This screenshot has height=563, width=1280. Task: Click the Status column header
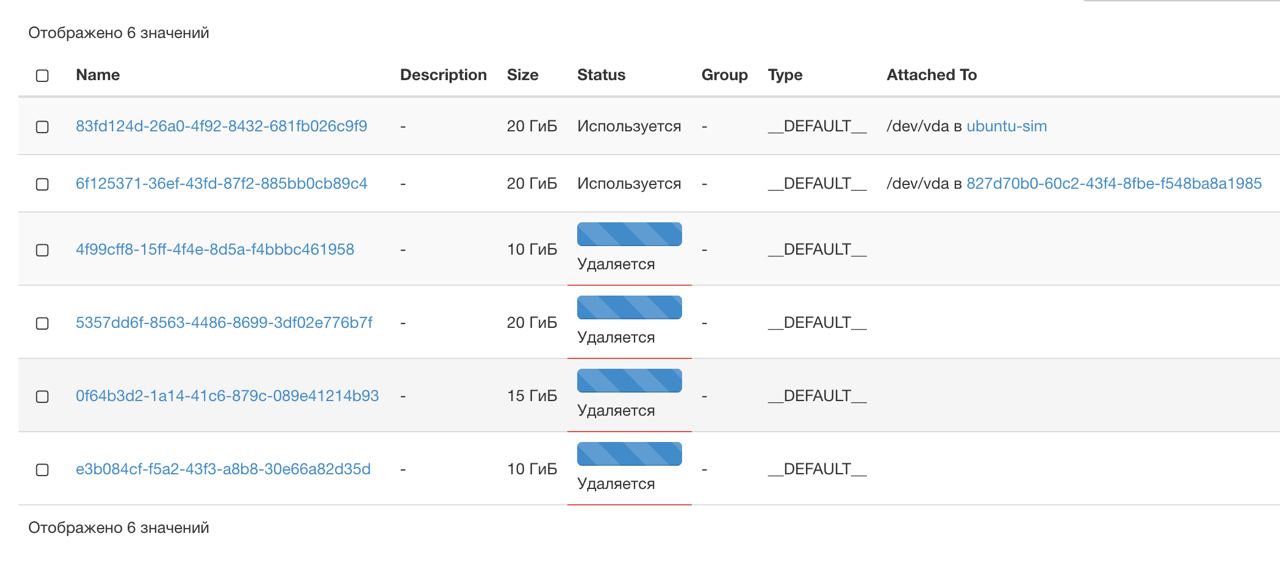pos(601,75)
